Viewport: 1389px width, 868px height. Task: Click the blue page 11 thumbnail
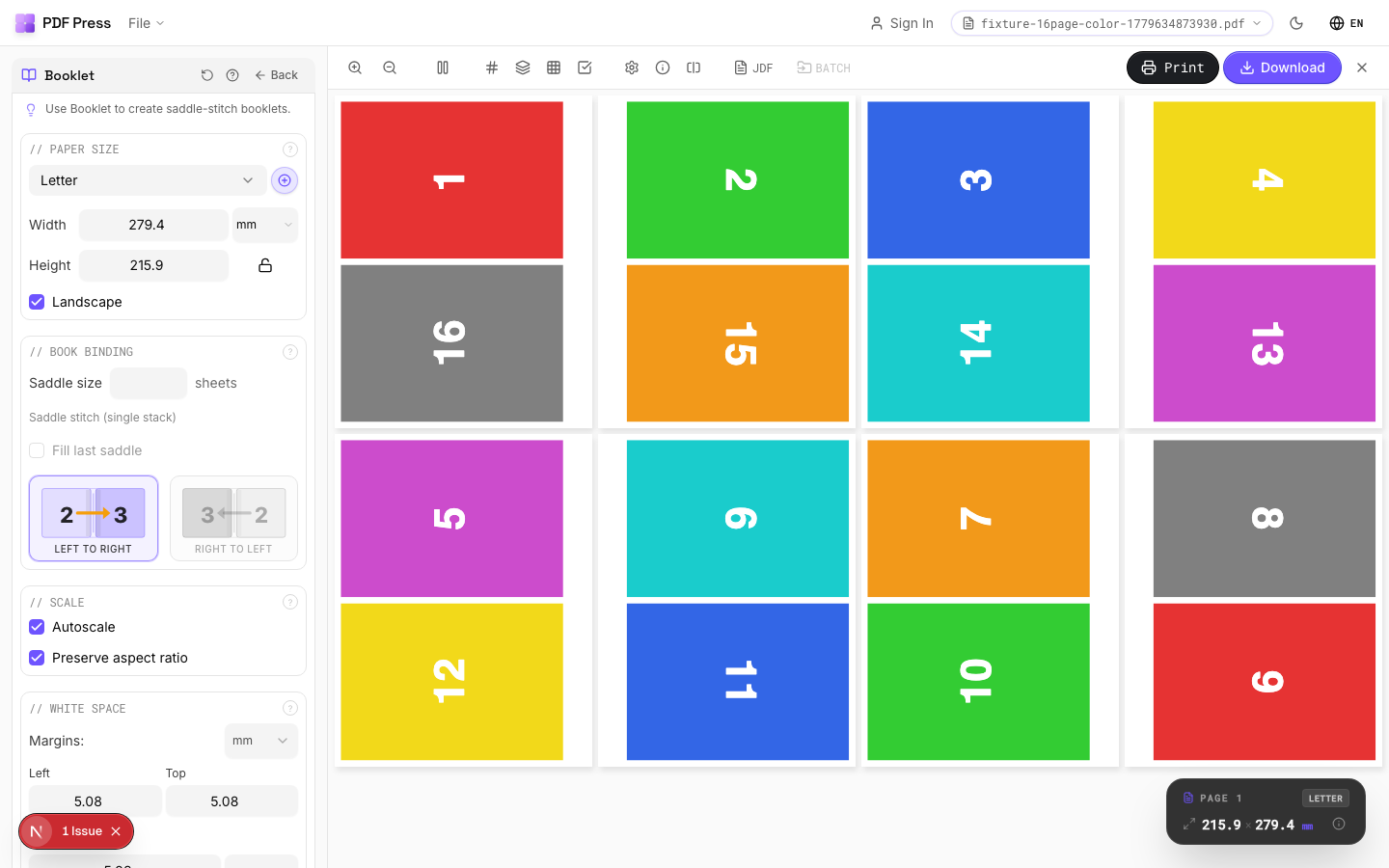click(x=738, y=682)
